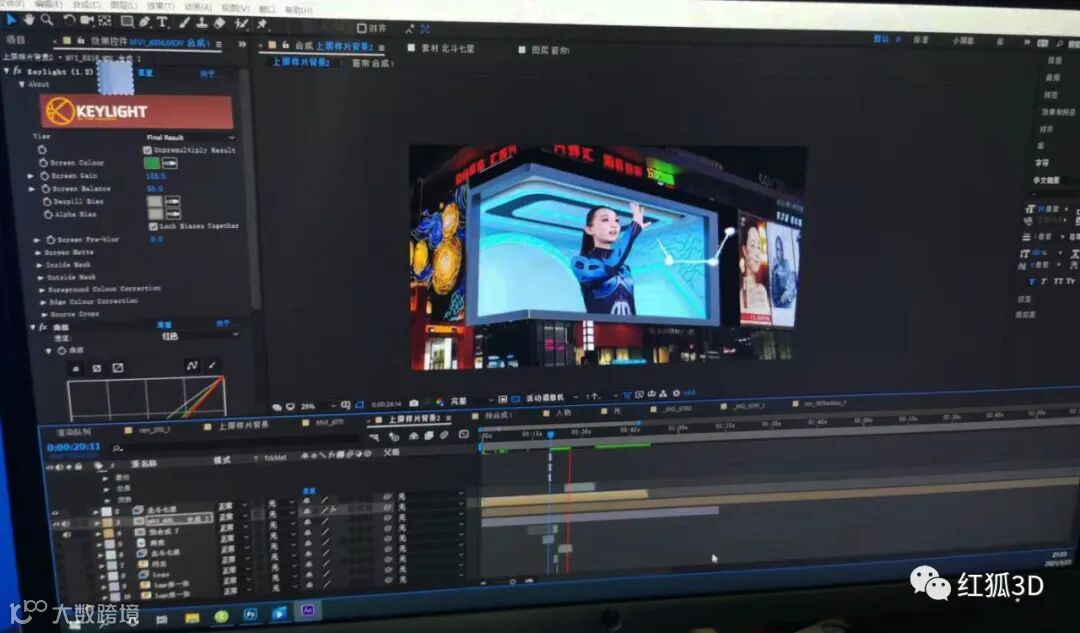Switch to the 渲染队列 tab
This screenshot has width=1080, height=633.
tap(73, 431)
